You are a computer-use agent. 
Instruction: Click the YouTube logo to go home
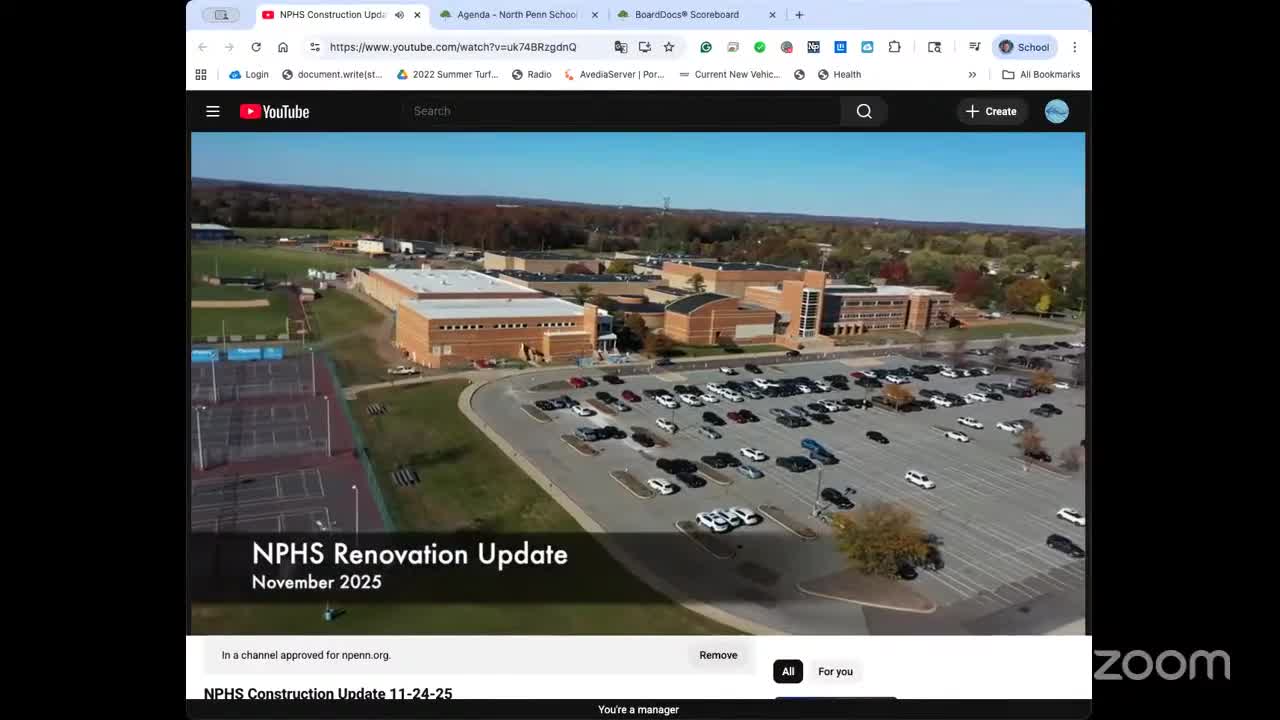274,111
